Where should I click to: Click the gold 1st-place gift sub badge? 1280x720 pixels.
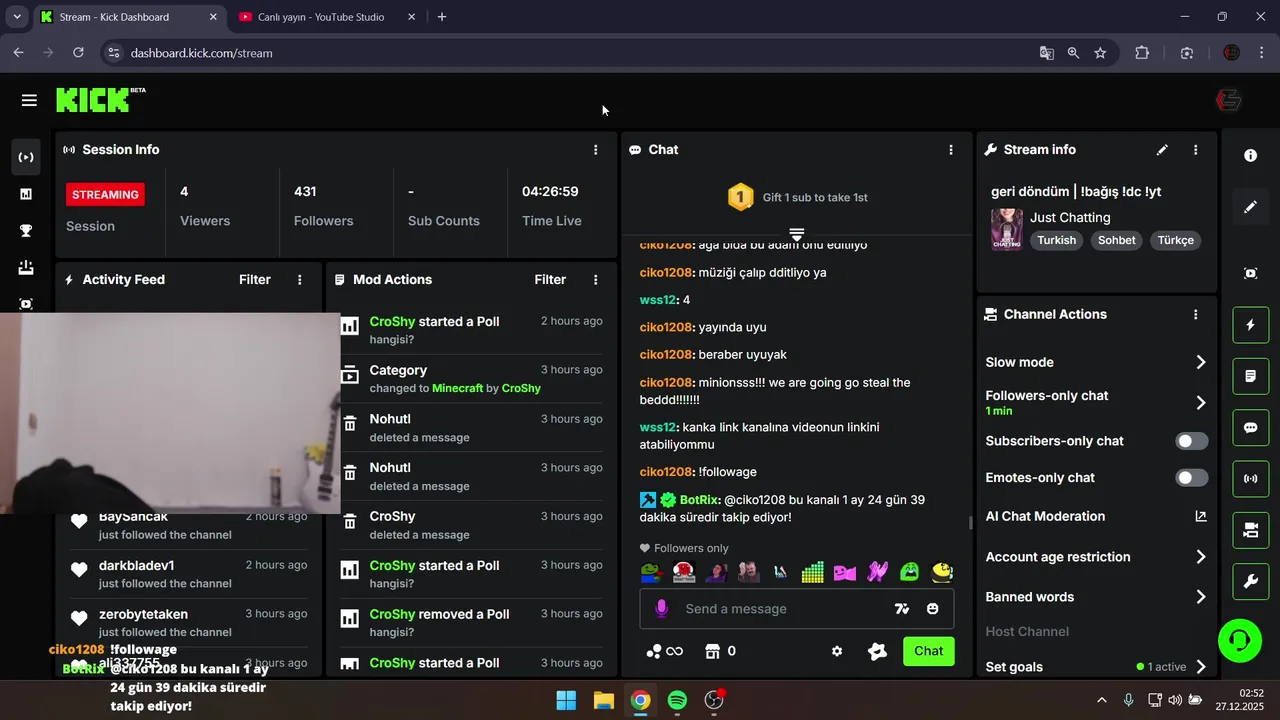[x=740, y=197]
